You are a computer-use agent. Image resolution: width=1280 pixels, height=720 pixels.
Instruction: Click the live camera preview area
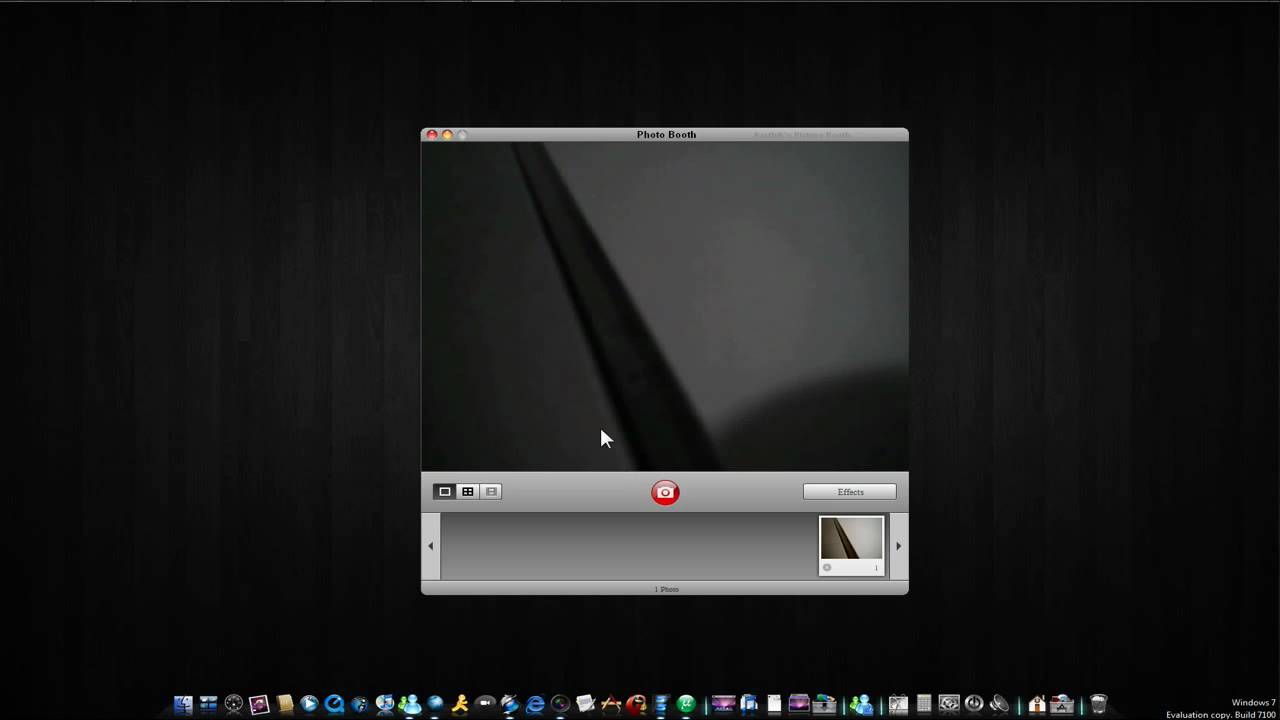click(x=665, y=306)
